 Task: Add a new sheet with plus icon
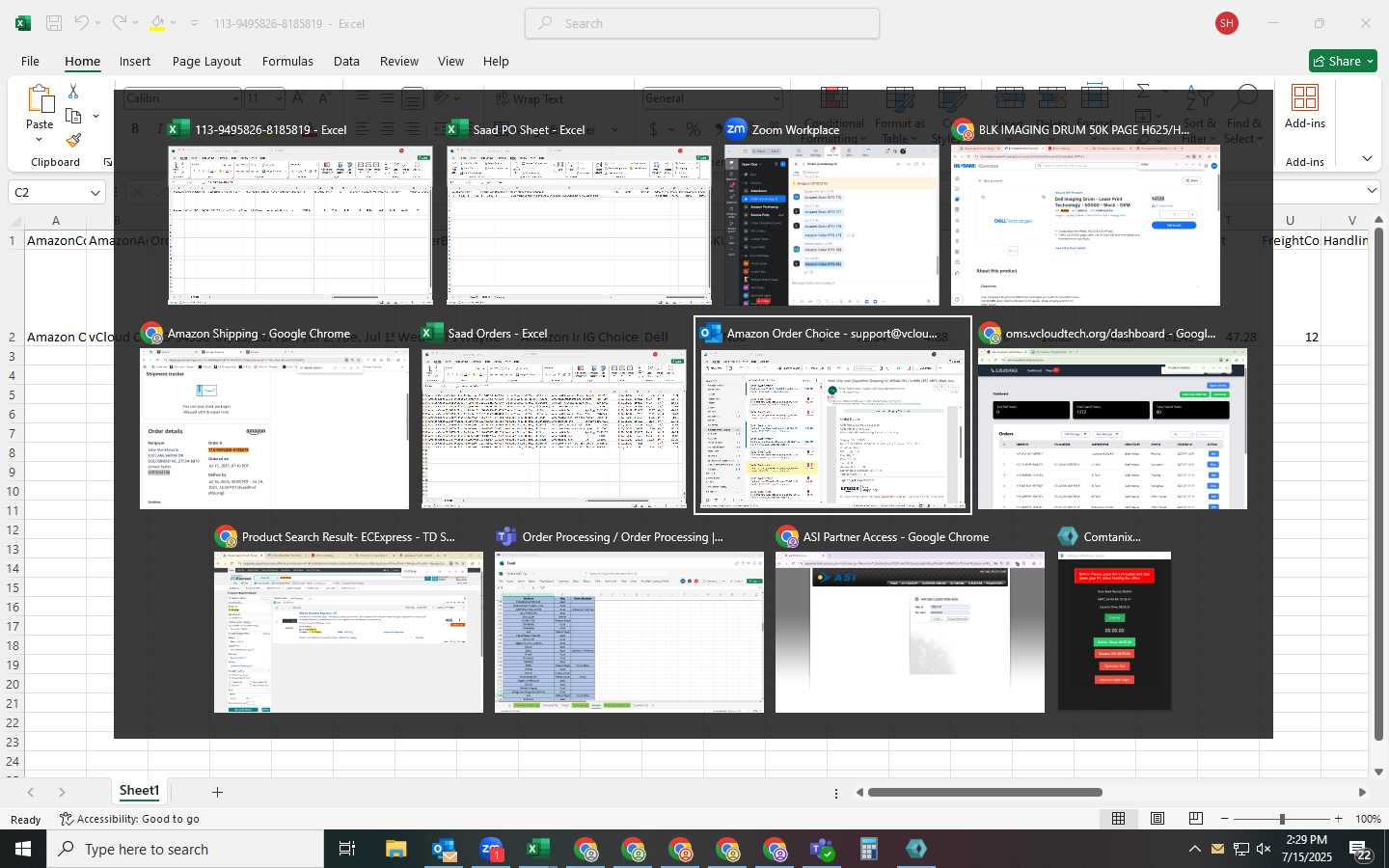[217, 792]
